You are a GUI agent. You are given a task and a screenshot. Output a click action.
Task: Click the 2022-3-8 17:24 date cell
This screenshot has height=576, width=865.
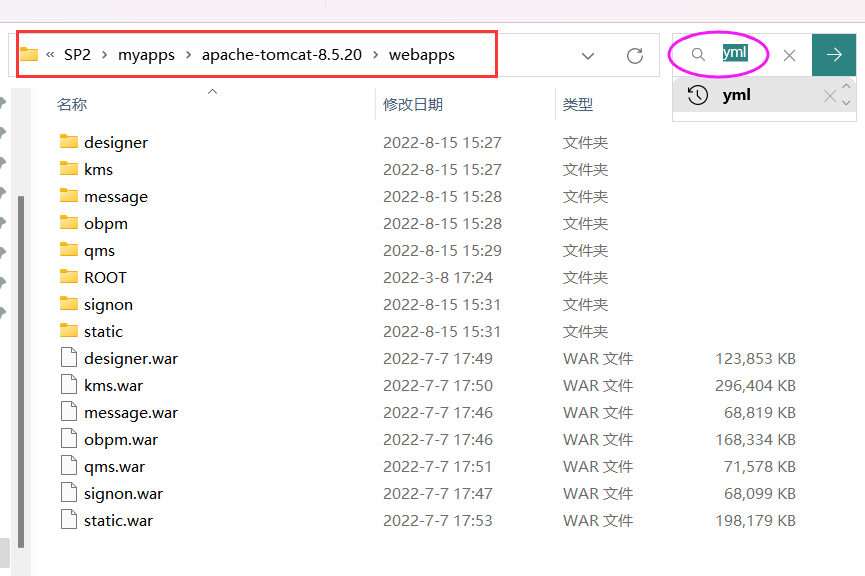[437, 278]
